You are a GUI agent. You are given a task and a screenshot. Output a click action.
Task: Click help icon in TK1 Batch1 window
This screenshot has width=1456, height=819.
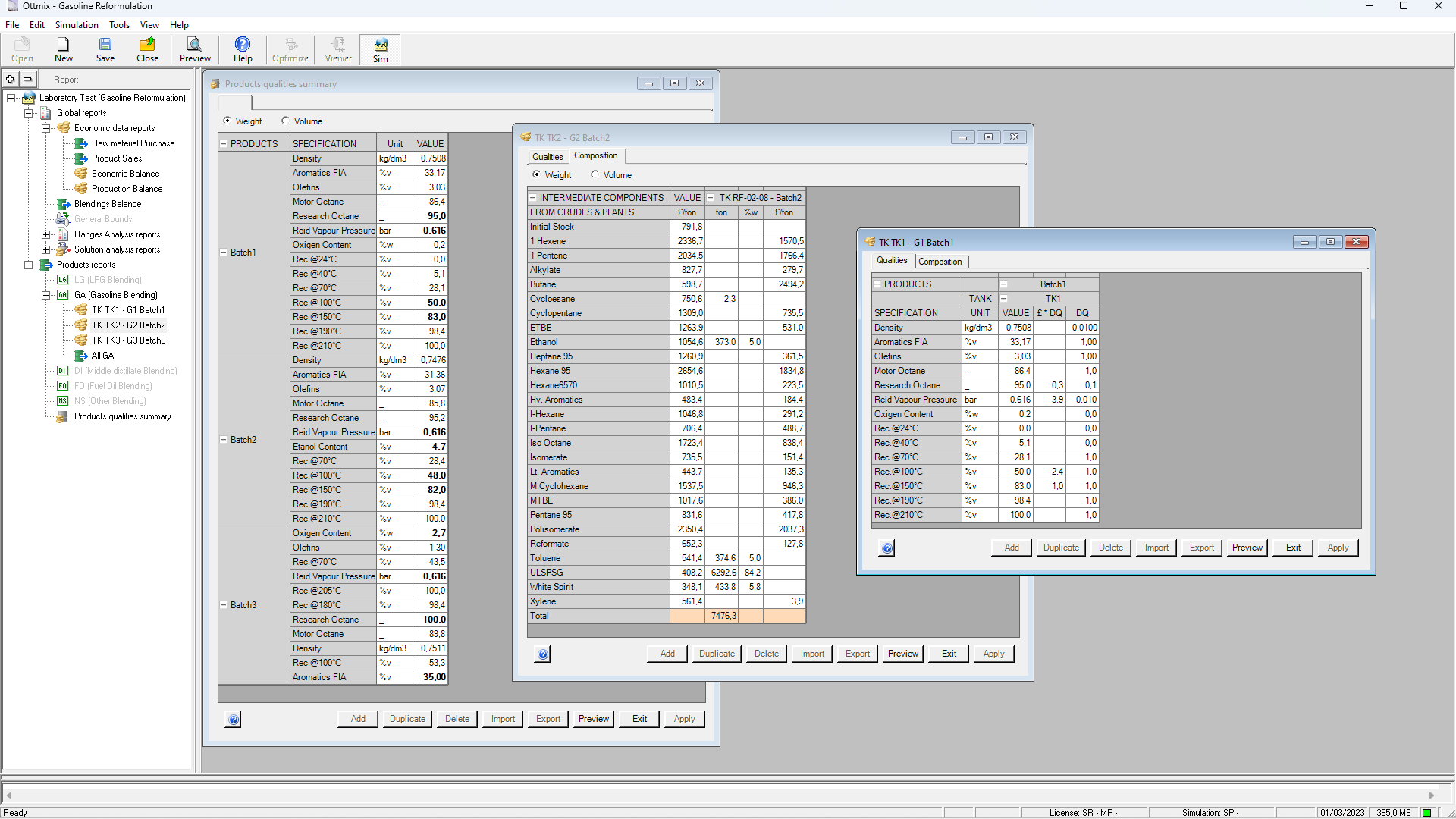coord(887,548)
